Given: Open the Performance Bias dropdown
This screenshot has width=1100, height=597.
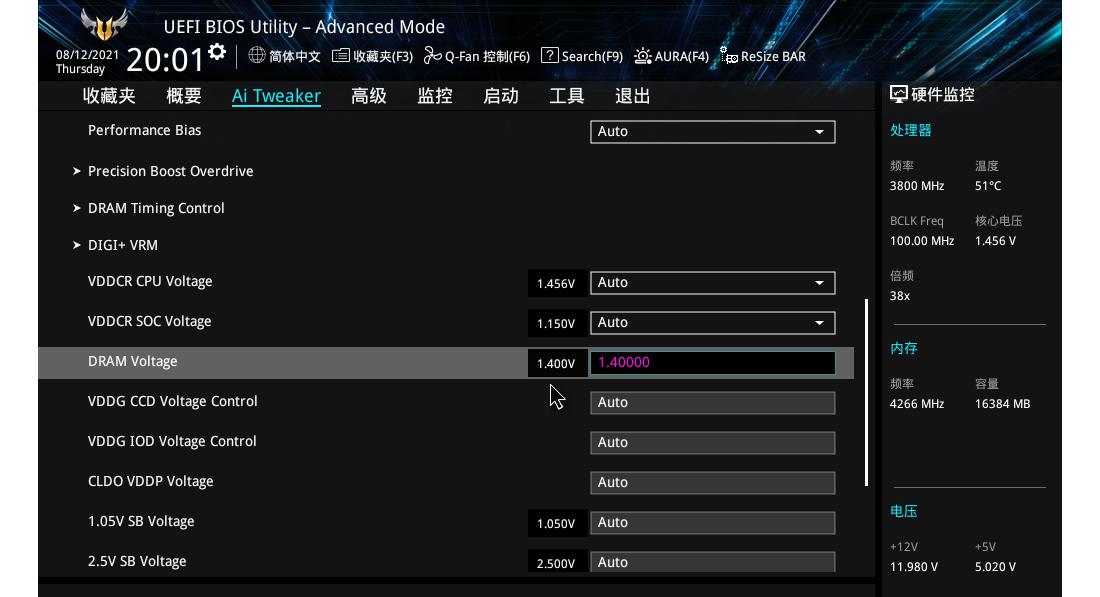Looking at the screenshot, I should (712, 131).
